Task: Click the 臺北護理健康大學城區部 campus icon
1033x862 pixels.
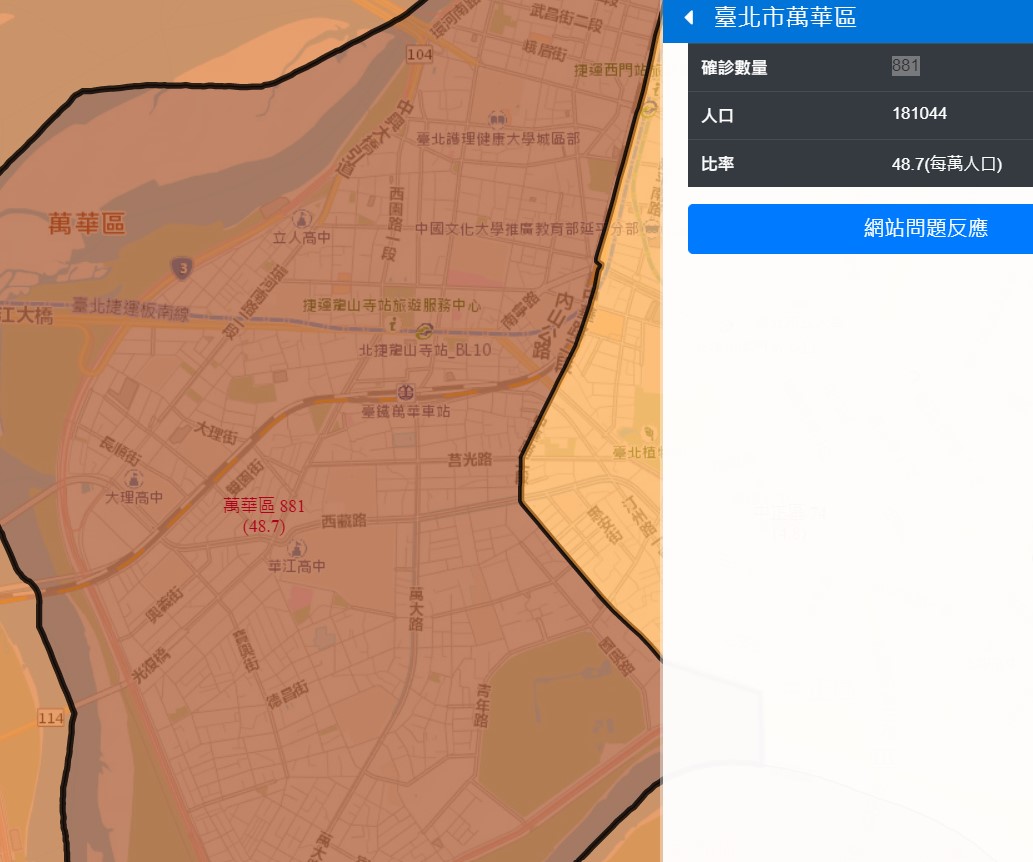Action: (497, 119)
